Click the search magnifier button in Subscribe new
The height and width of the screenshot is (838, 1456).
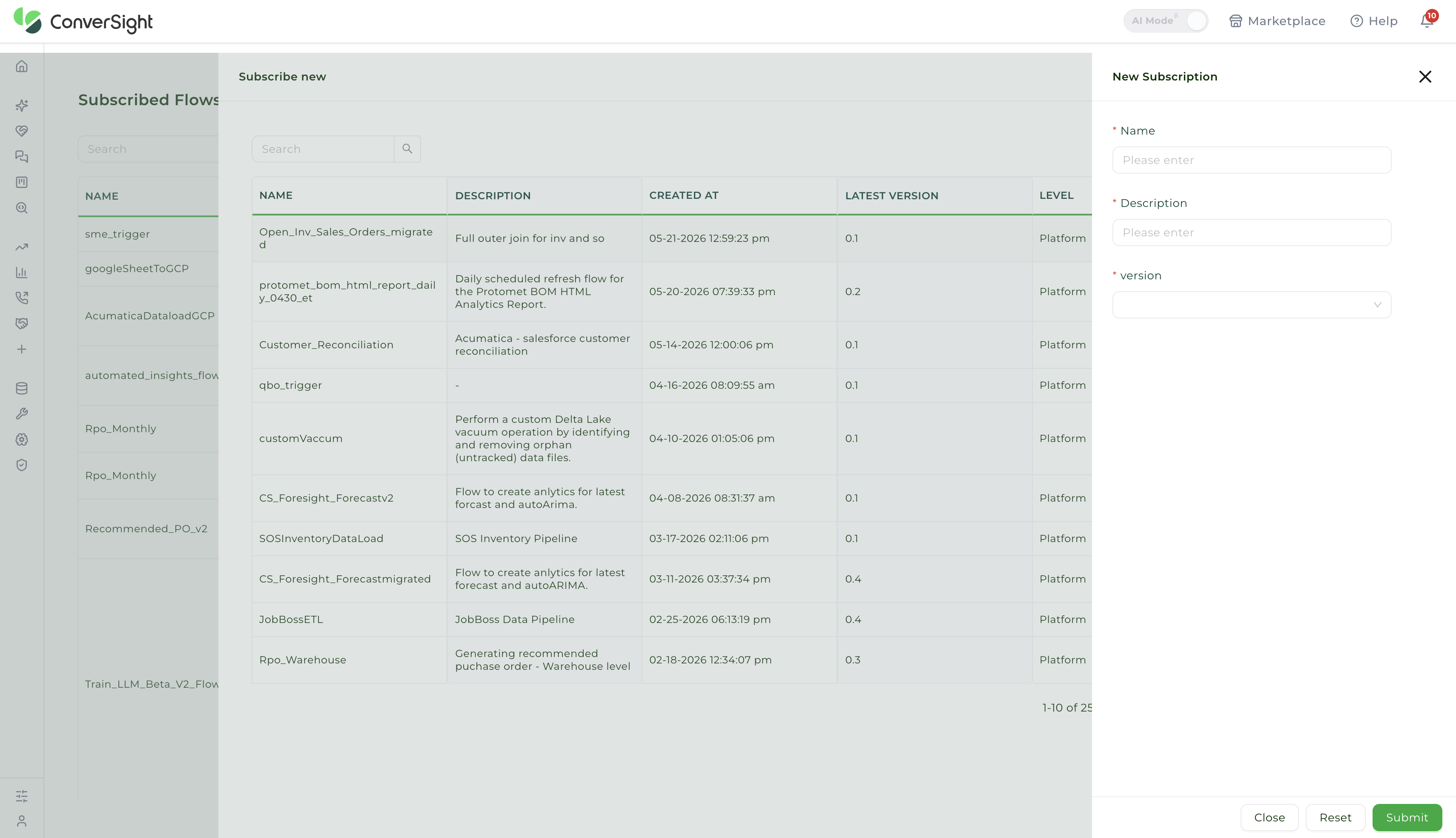pos(407,149)
